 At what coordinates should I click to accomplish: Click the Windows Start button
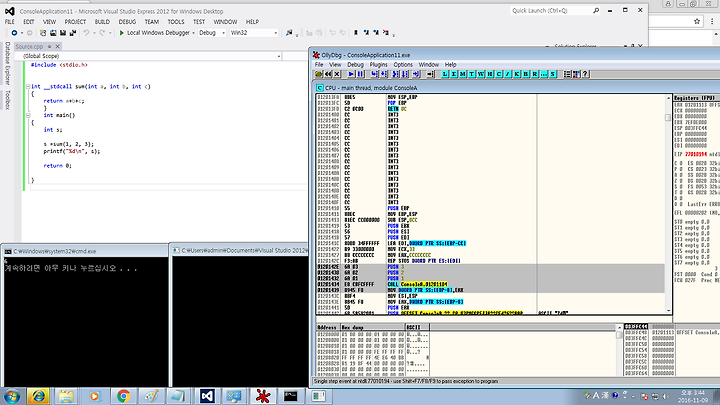(12, 396)
